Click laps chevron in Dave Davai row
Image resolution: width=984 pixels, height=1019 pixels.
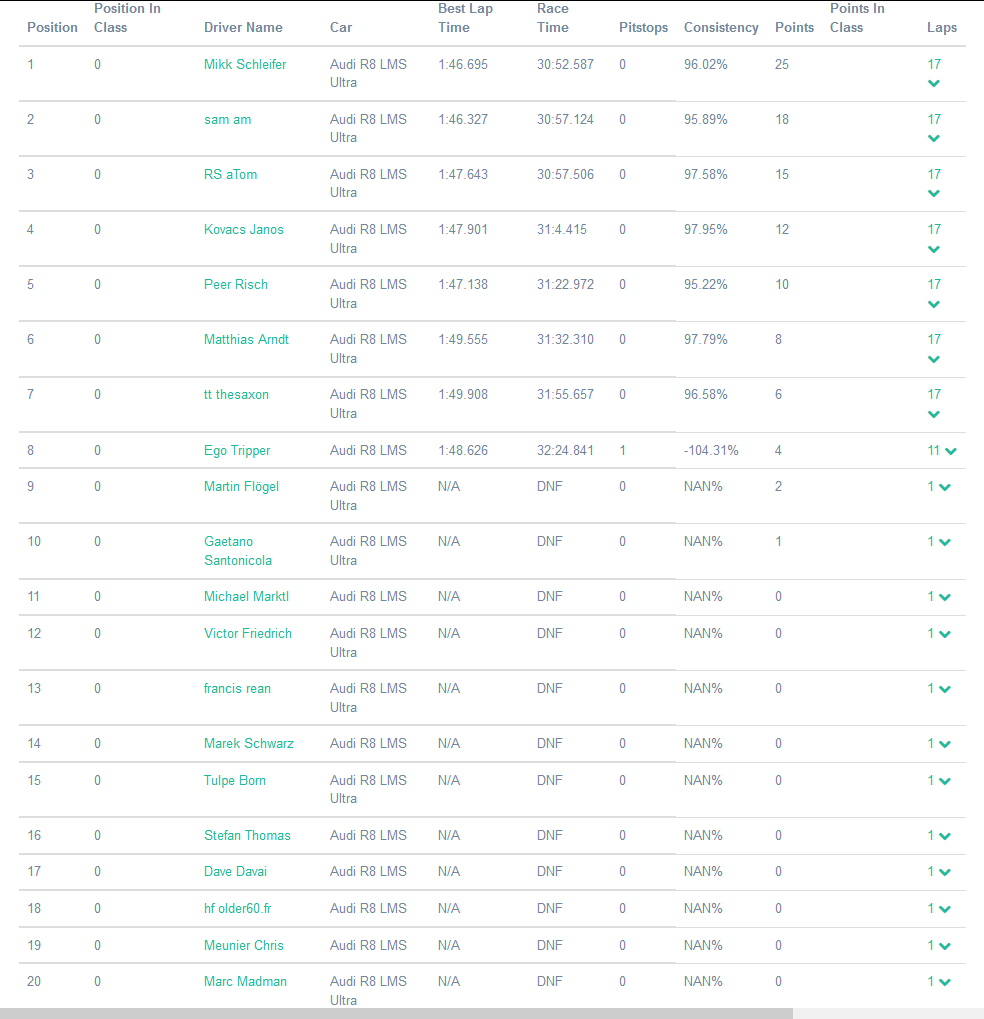pyautogui.click(x=945, y=872)
